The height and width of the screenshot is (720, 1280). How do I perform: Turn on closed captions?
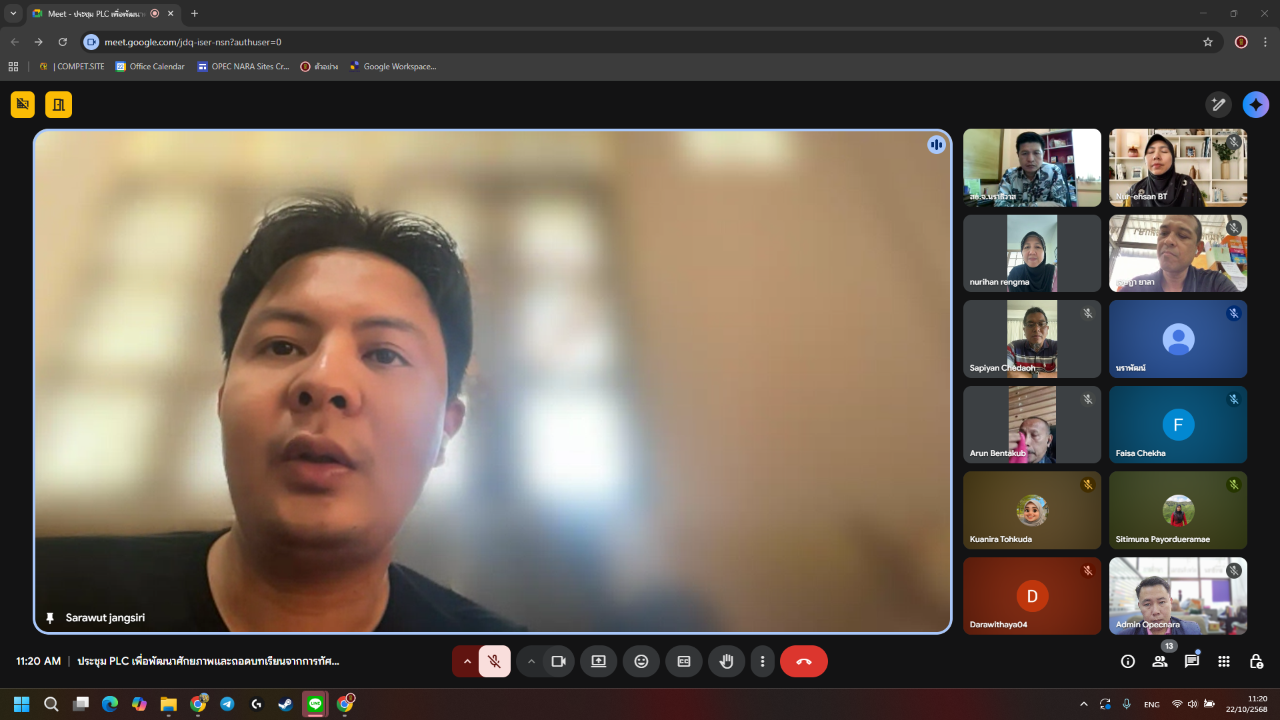684,661
